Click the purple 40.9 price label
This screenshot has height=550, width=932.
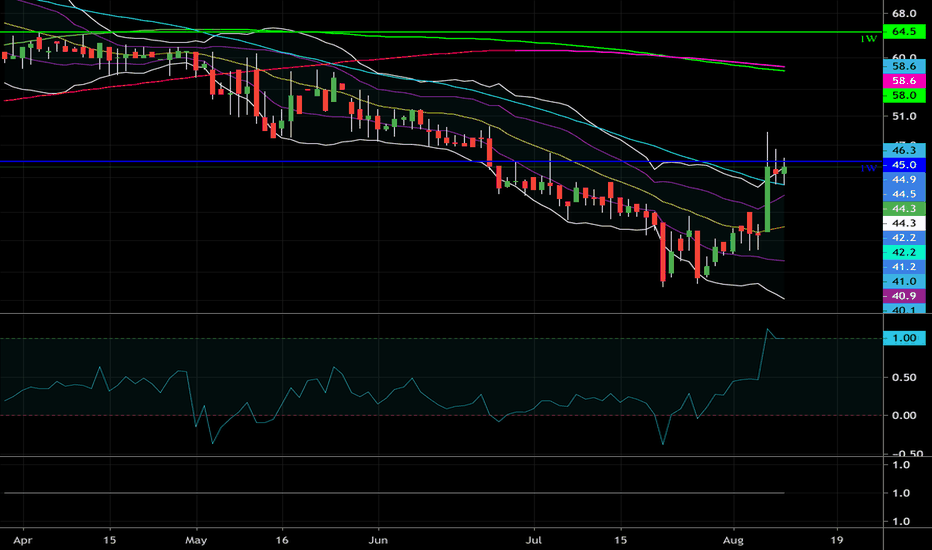[x=904, y=296]
